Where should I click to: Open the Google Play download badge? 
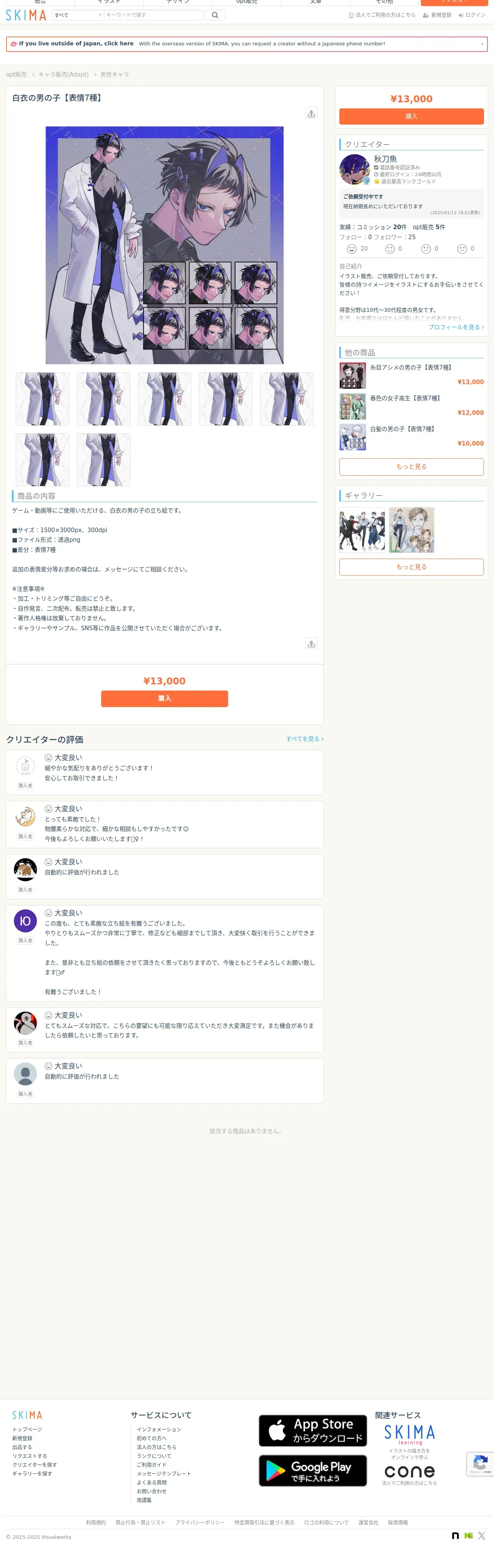[312, 1471]
